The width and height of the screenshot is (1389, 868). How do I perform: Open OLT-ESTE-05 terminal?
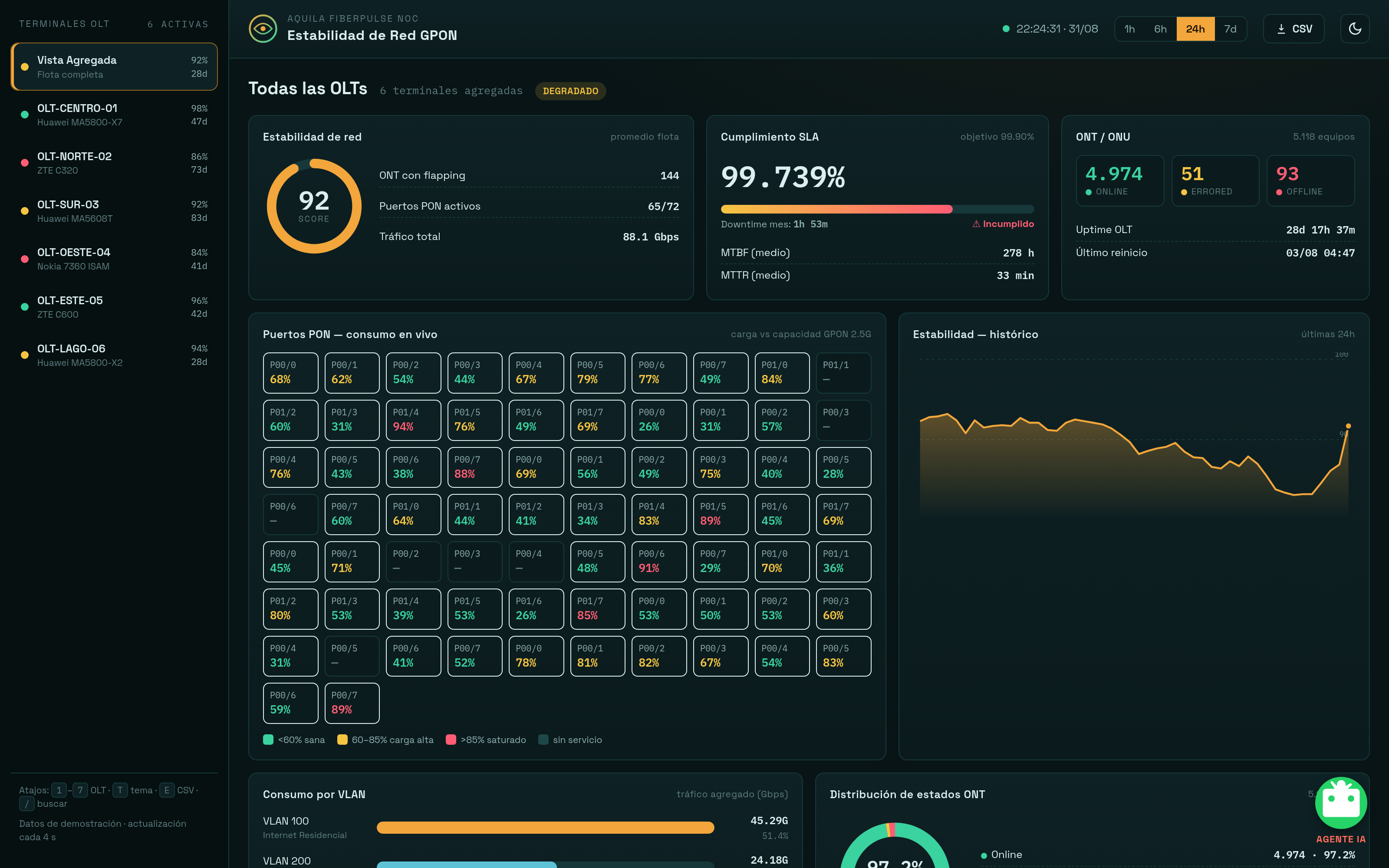[114, 307]
